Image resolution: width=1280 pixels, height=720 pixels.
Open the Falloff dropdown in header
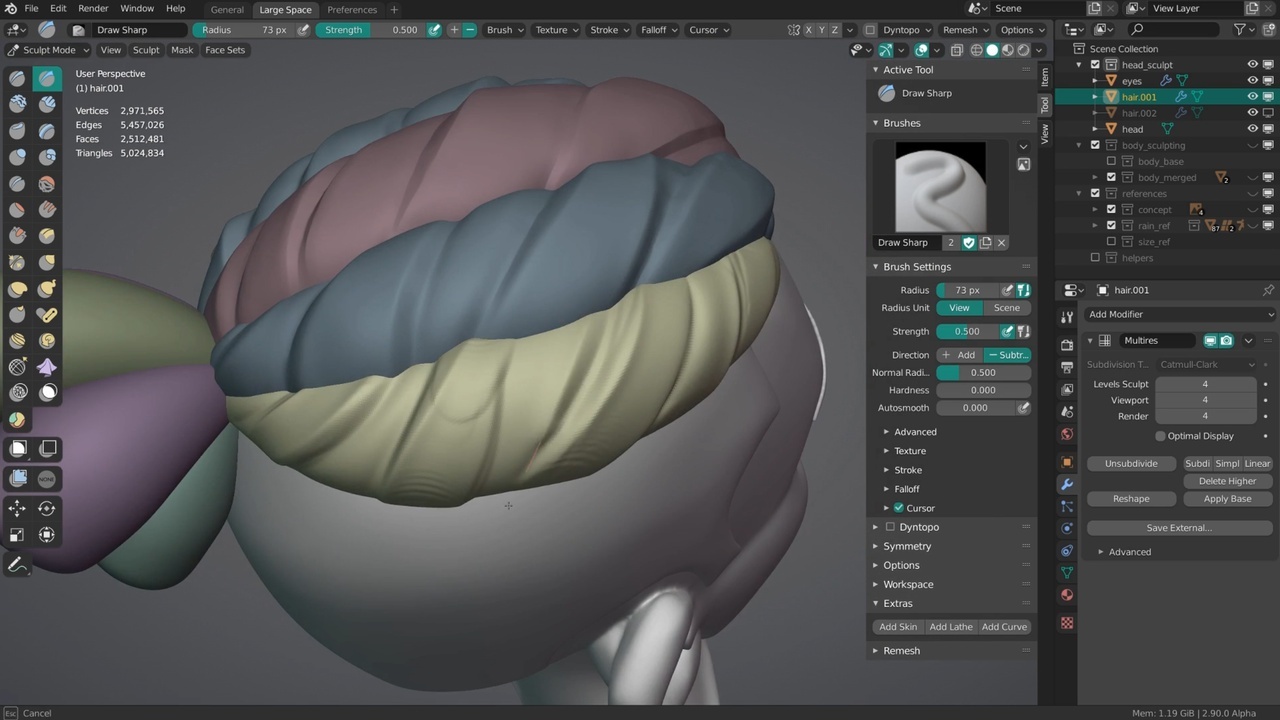(659, 30)
